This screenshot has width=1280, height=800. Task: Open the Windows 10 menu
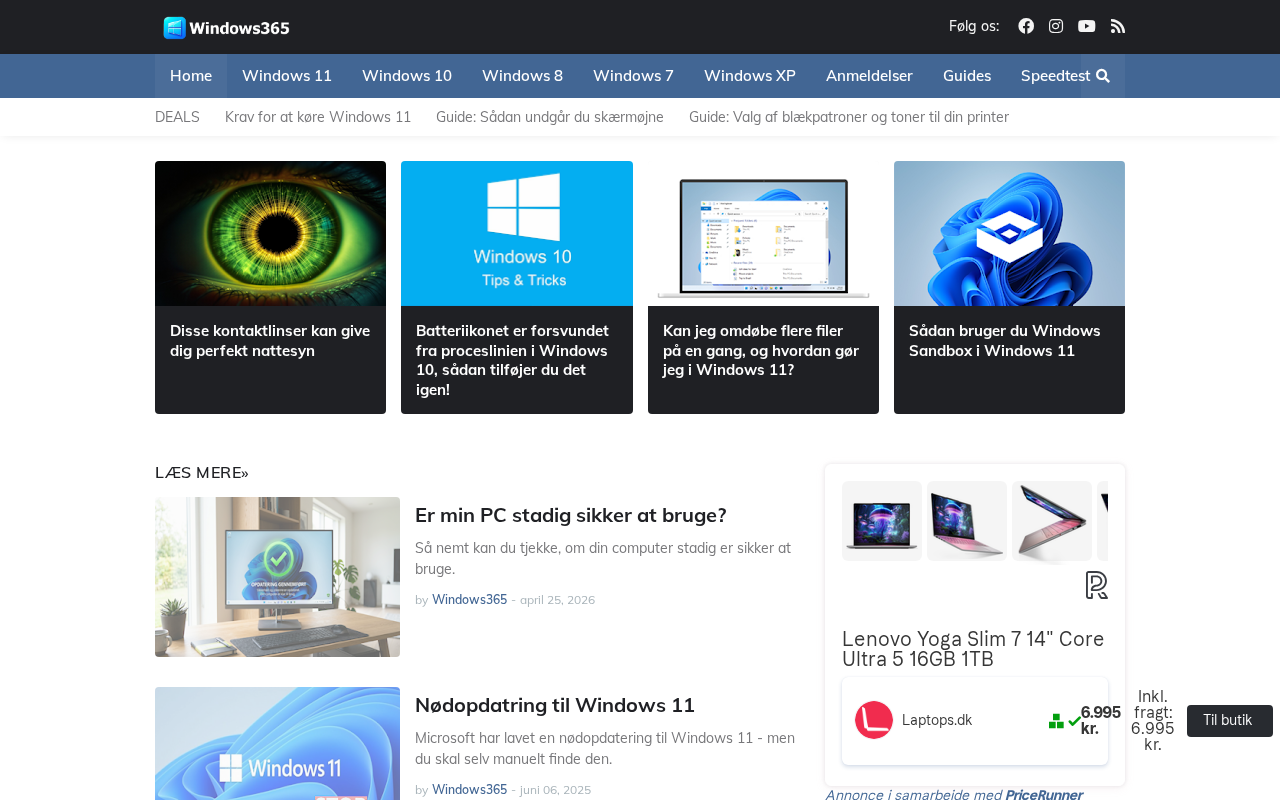point(407,76)
